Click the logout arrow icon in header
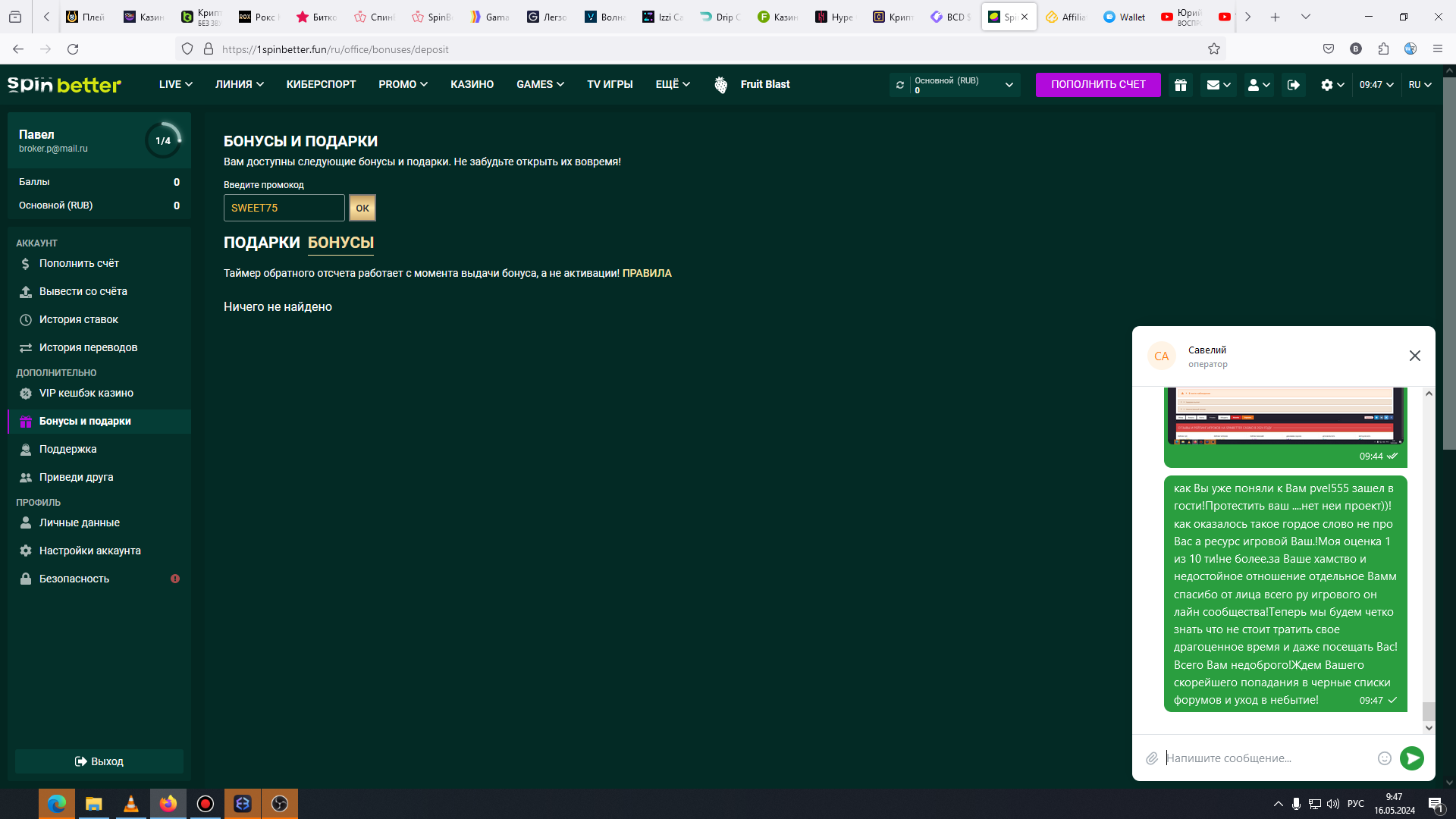1456x819 pixels. click(1294, 85)
